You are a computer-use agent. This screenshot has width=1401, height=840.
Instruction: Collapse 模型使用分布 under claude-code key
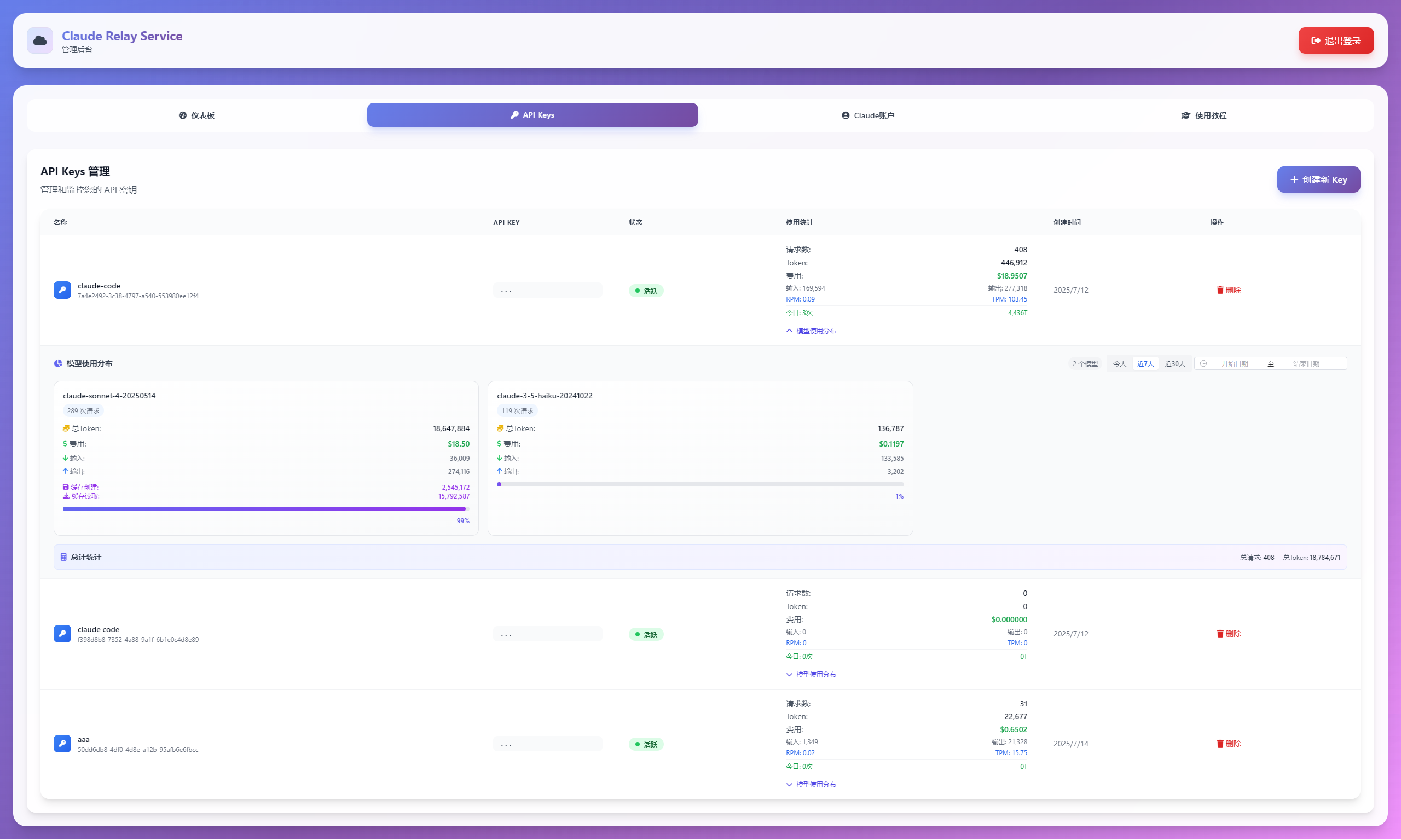pyautogui.click(x=811, y=331)
